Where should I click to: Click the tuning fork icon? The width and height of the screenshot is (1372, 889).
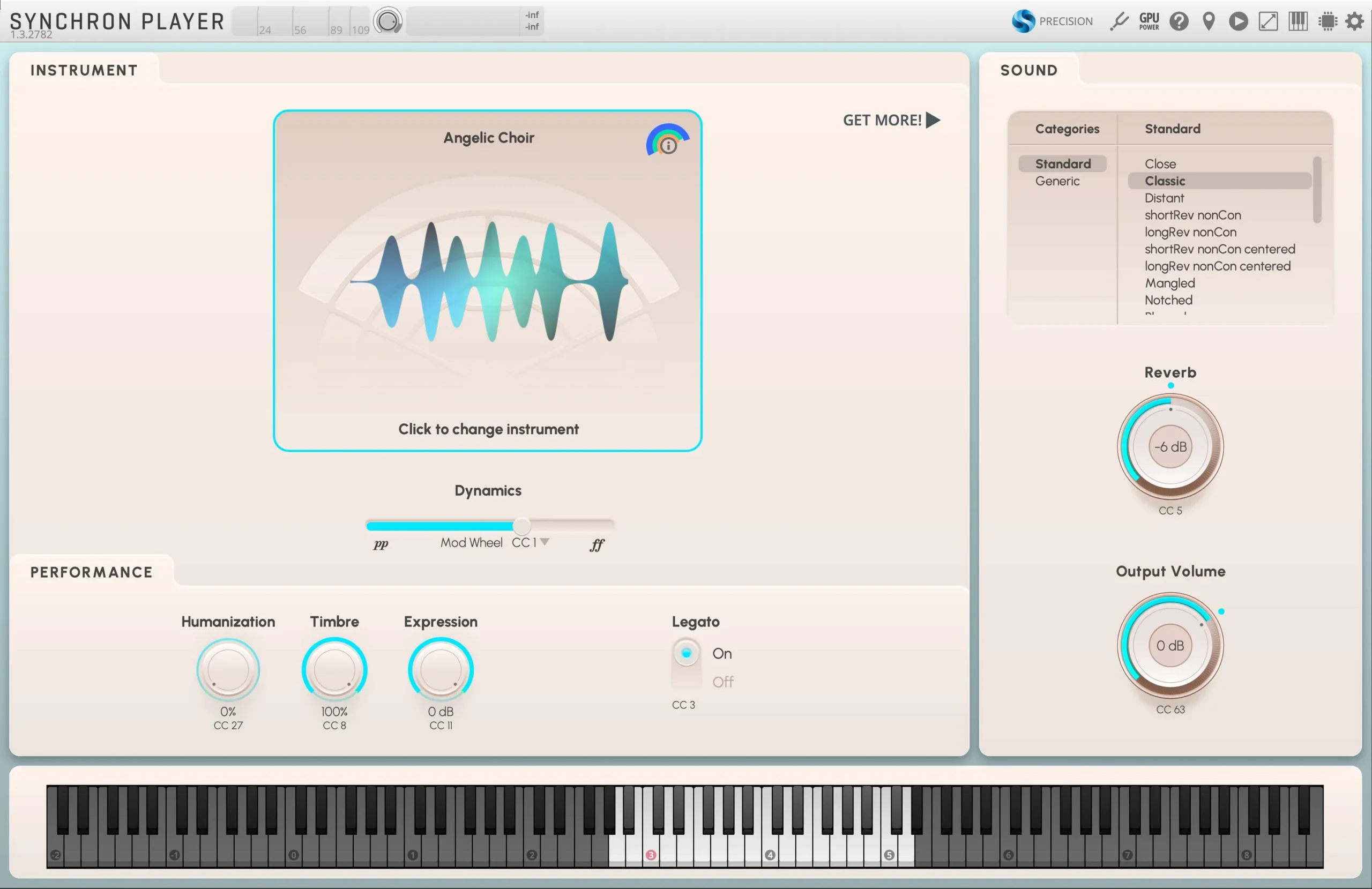pyautogui.click(x=1119, y=21)
